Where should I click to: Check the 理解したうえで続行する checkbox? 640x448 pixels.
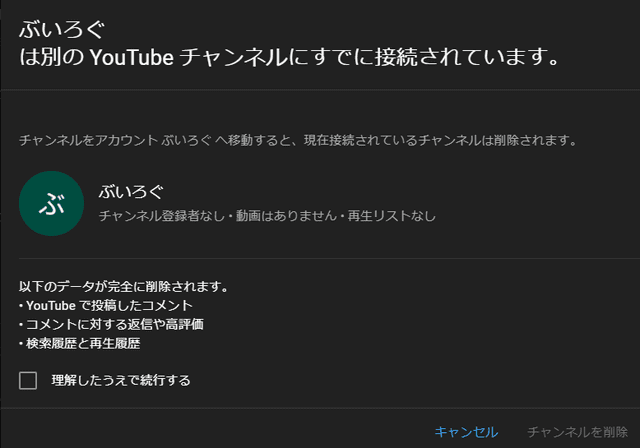(x=28, y=380)
